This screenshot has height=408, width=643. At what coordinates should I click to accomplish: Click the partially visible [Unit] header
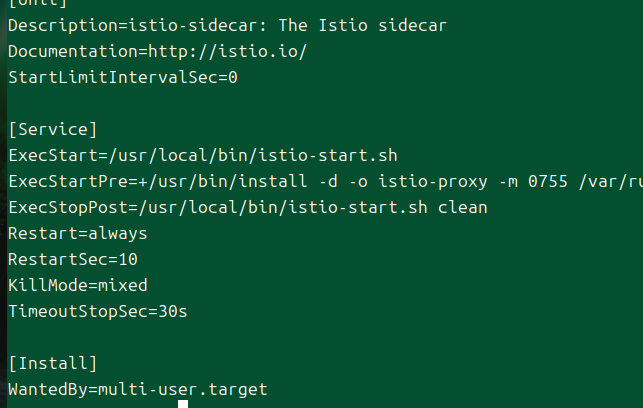point(38,3)
